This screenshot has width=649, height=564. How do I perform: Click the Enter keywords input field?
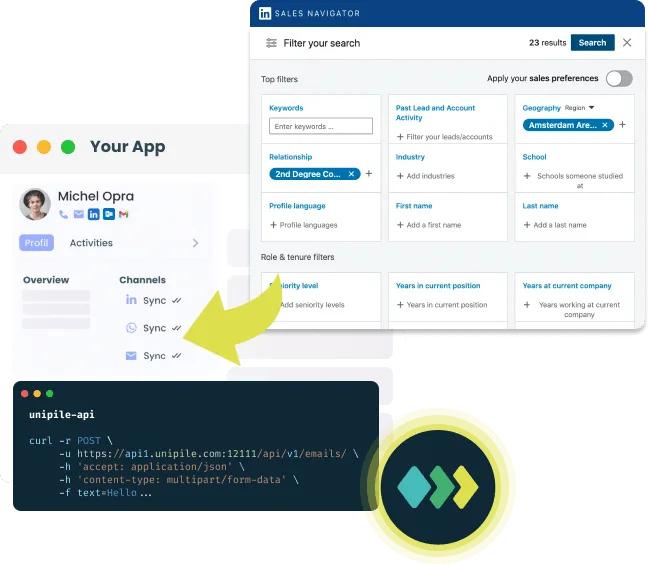320,126
